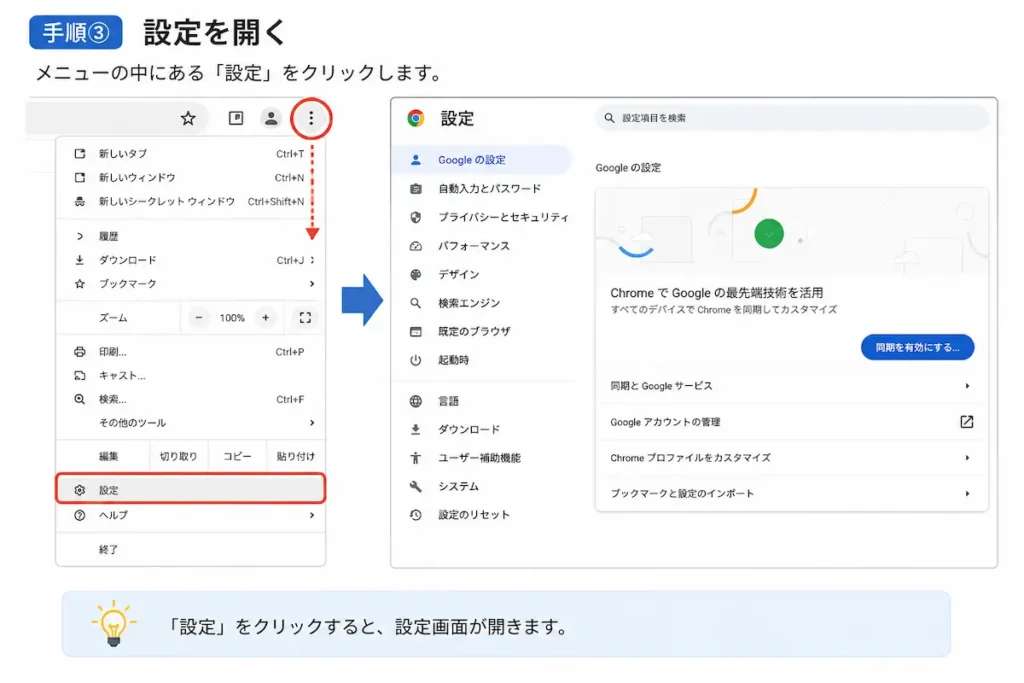
Task: Open the three-dot Chrome menu
Action: (x=311, y=118)
